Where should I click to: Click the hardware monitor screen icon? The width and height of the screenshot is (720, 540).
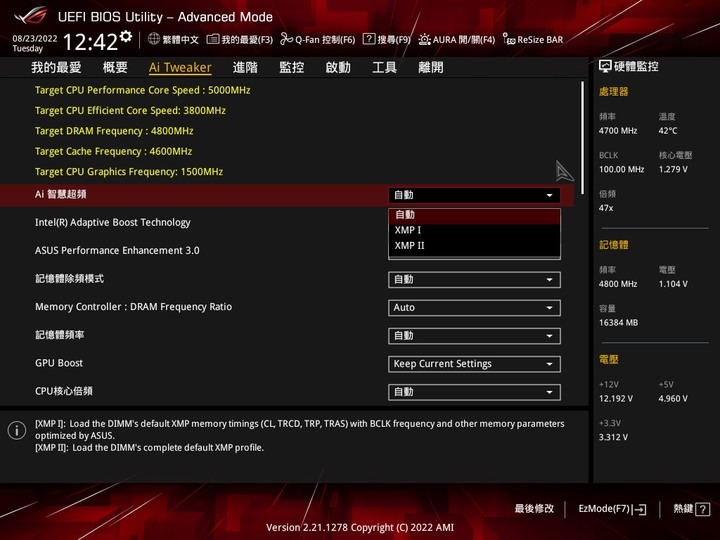pyautogui.click(x=605, y=67)
